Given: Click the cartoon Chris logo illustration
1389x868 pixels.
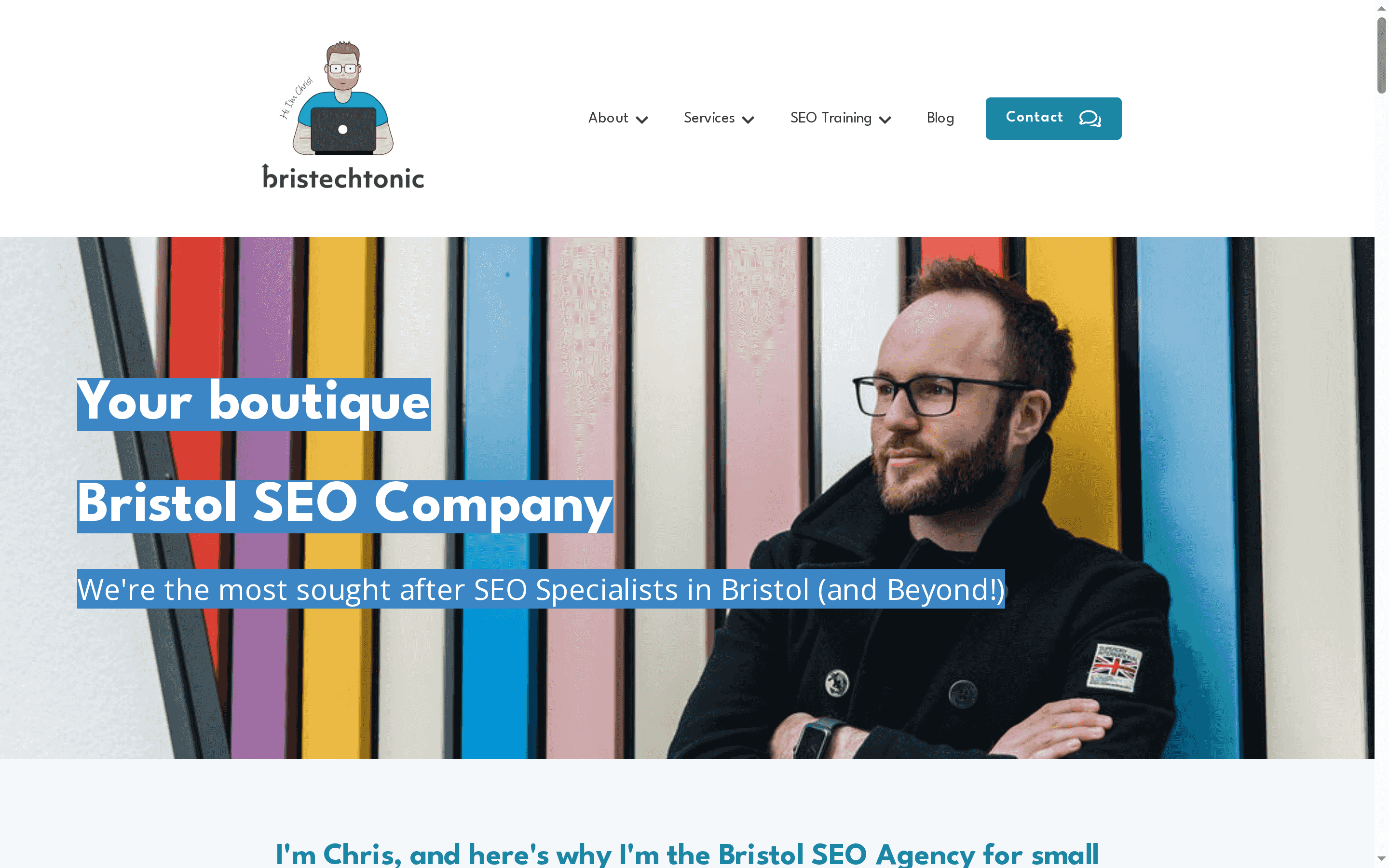Looking at the screenshot, I should 342,97.
